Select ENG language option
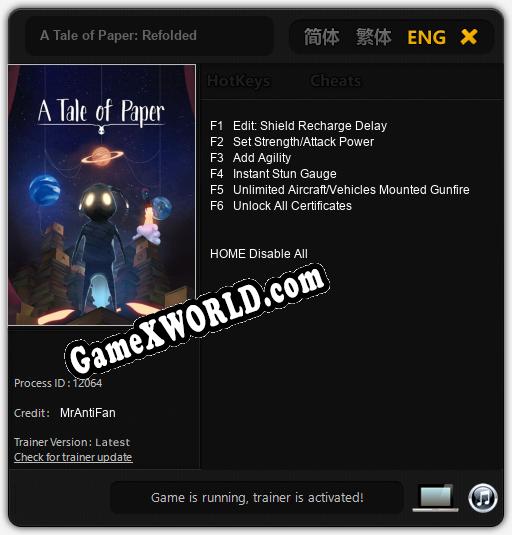This screenshot has width=512, height=535. [x=426, y=37]
